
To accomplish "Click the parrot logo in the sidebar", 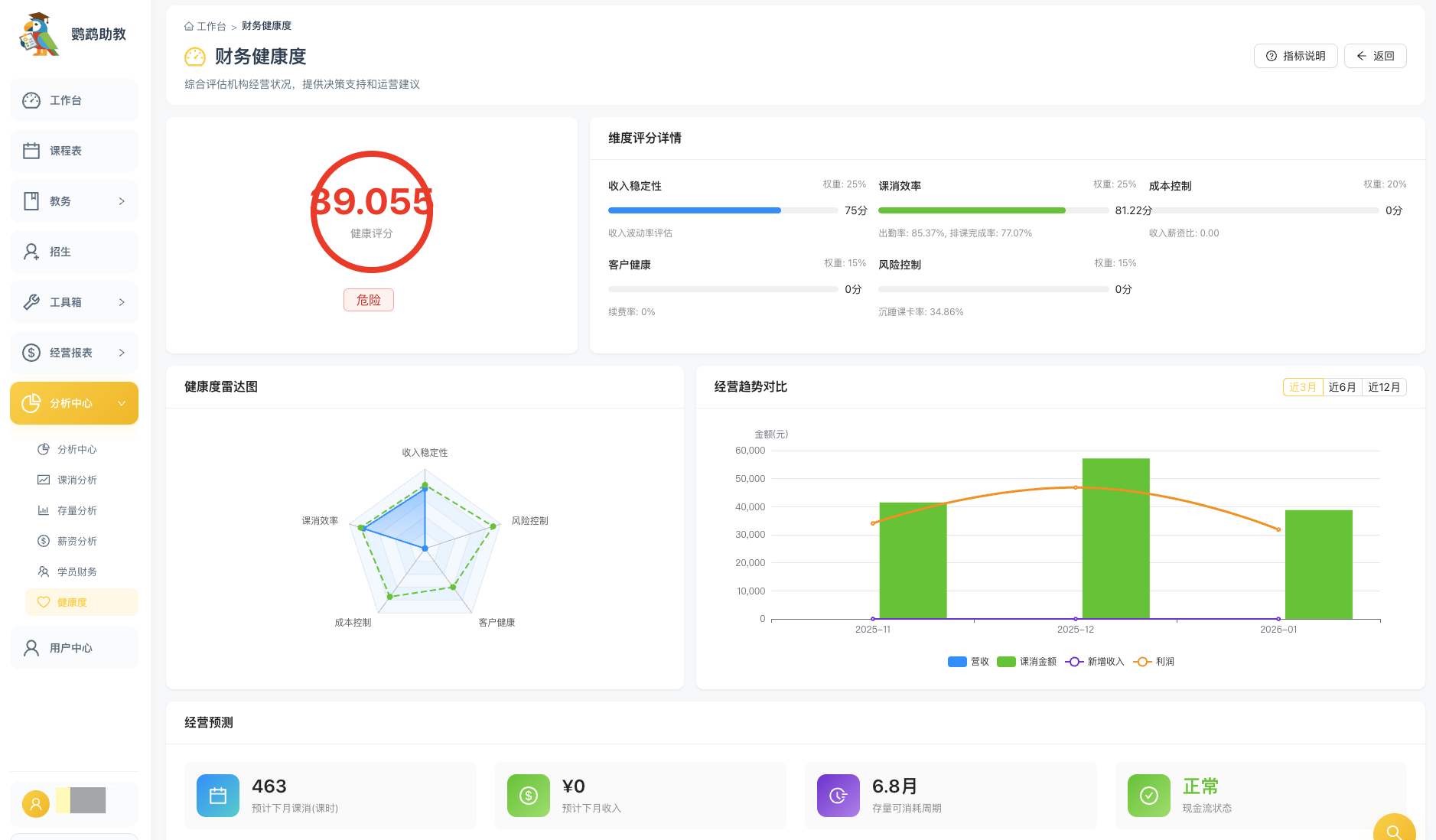I will (x=39, y=34).
